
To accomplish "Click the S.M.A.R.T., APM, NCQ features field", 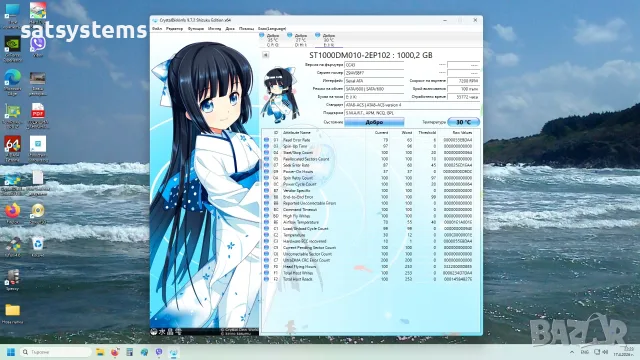I will pyautogui.click(x=412, y=113).
